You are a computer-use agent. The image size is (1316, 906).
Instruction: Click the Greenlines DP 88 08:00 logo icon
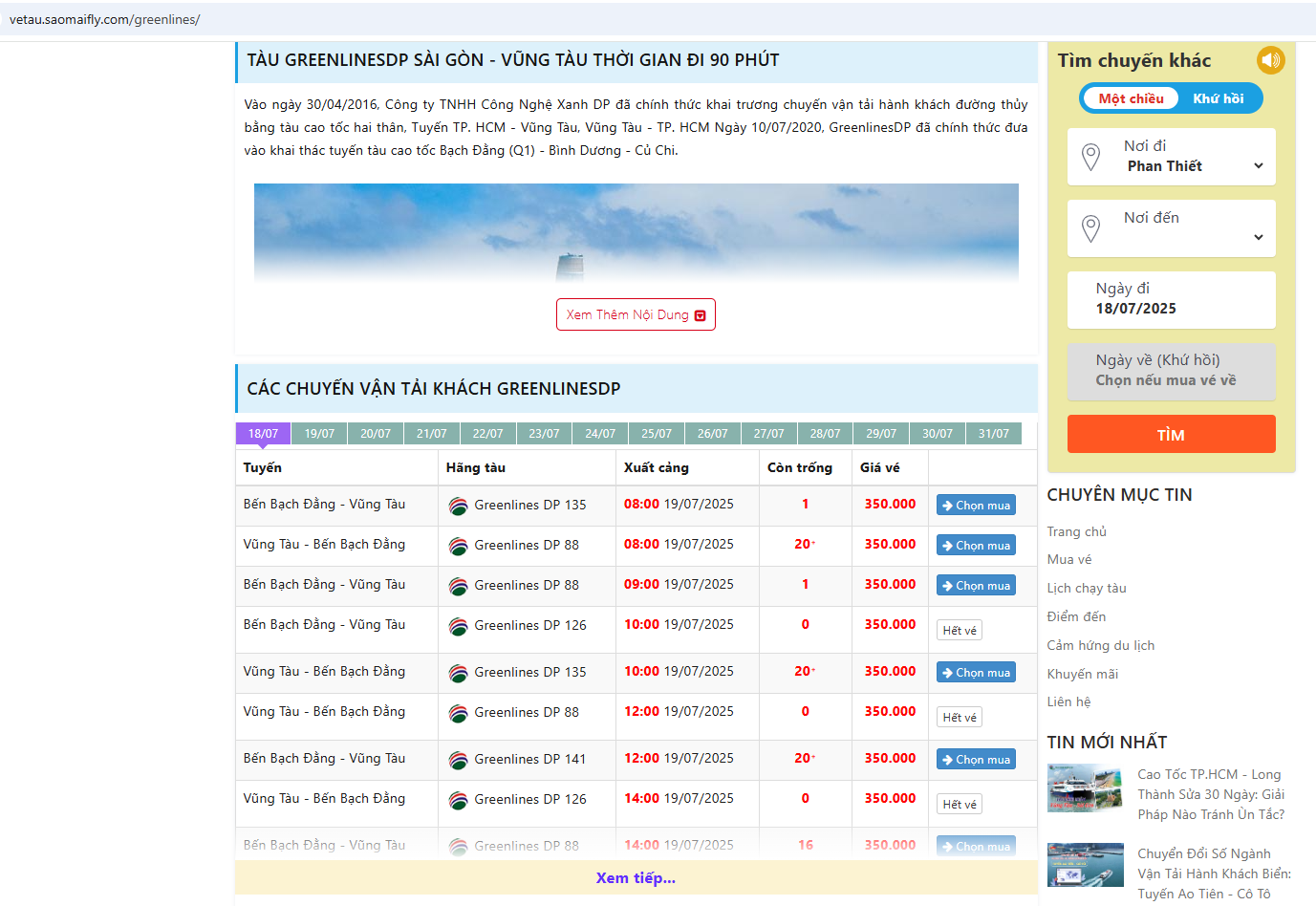coord(459,546)
